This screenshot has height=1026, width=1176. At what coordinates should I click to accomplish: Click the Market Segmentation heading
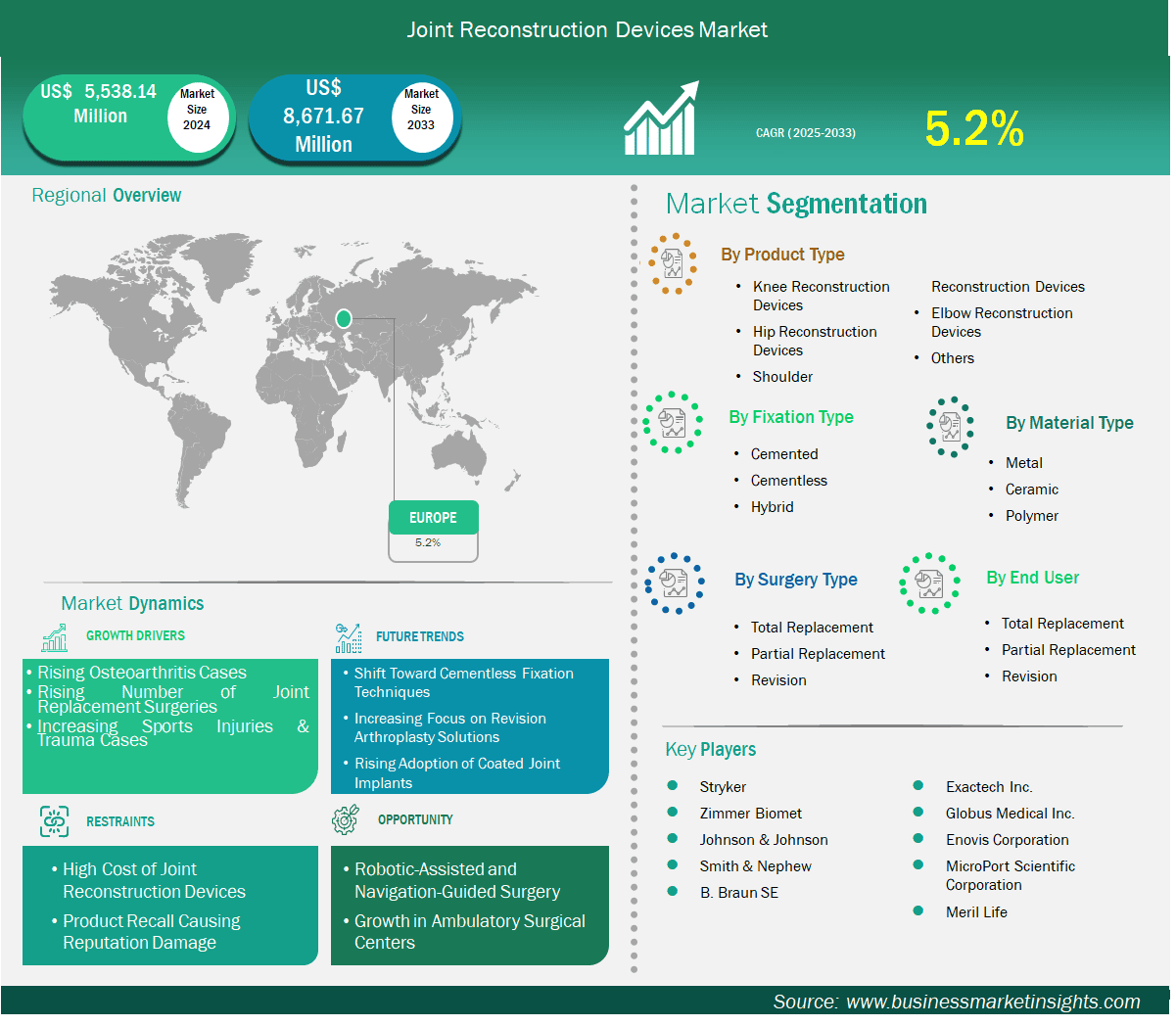tap(796, 204)
